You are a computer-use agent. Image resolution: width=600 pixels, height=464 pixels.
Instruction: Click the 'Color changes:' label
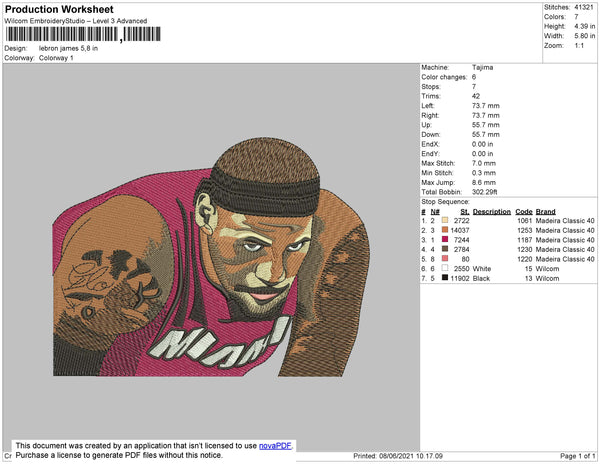pos(444,77)
